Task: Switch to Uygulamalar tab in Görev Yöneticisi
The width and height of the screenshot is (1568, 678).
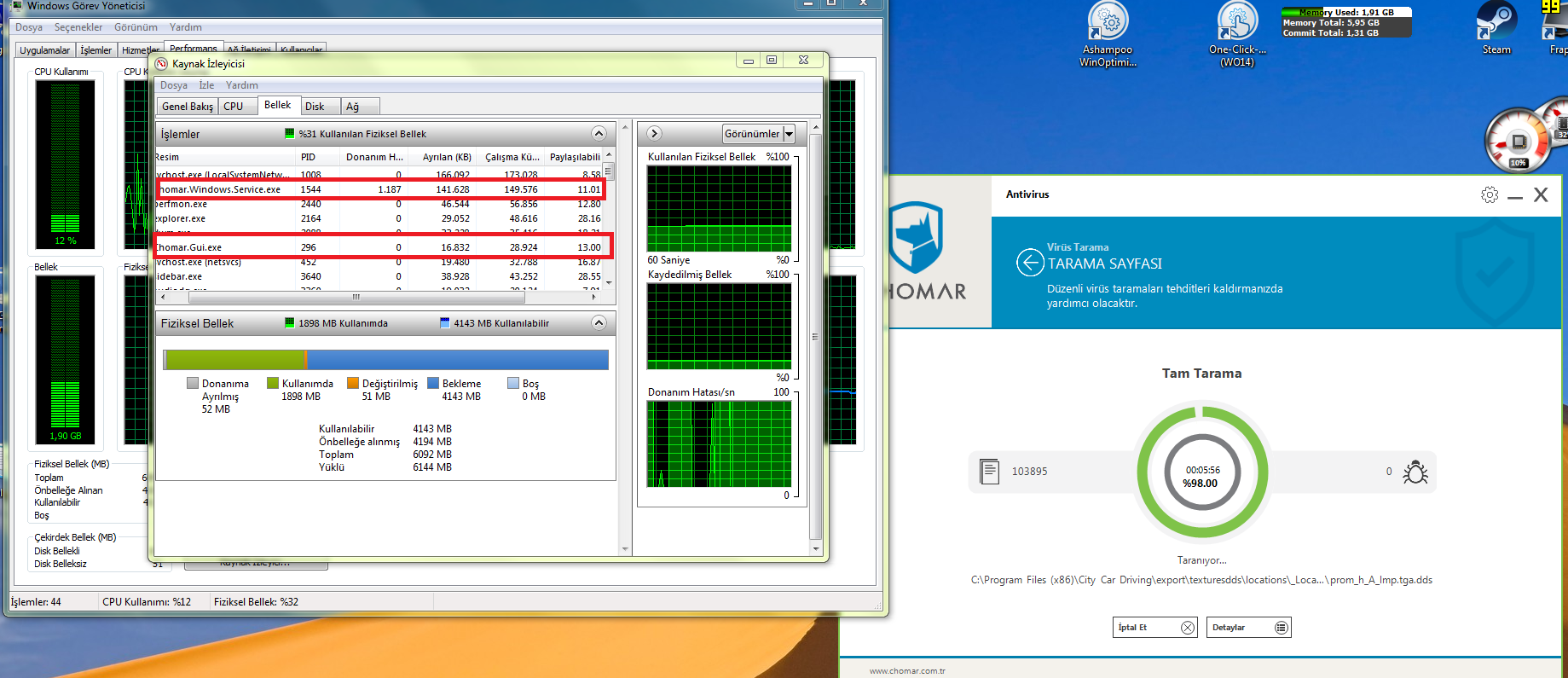Action: (45, 50)
